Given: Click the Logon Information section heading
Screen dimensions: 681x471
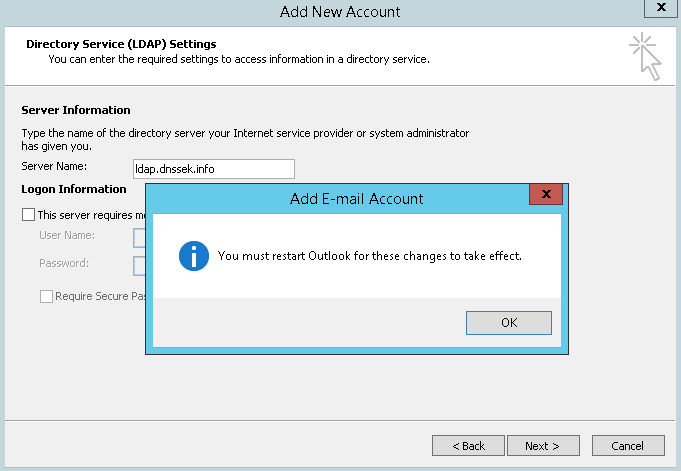Looking at the screenshot, I should 74,188.
